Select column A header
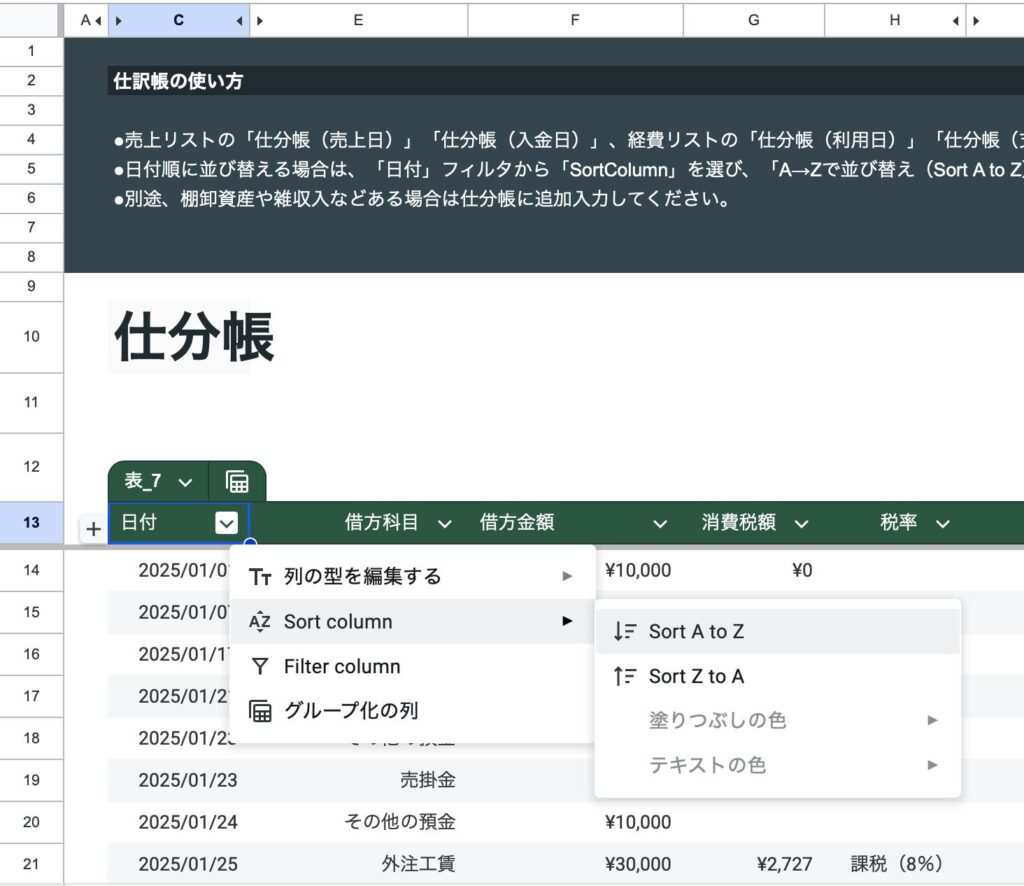Image resolution: width=1024 pixels, height=886 pixels. click(85, 20)
